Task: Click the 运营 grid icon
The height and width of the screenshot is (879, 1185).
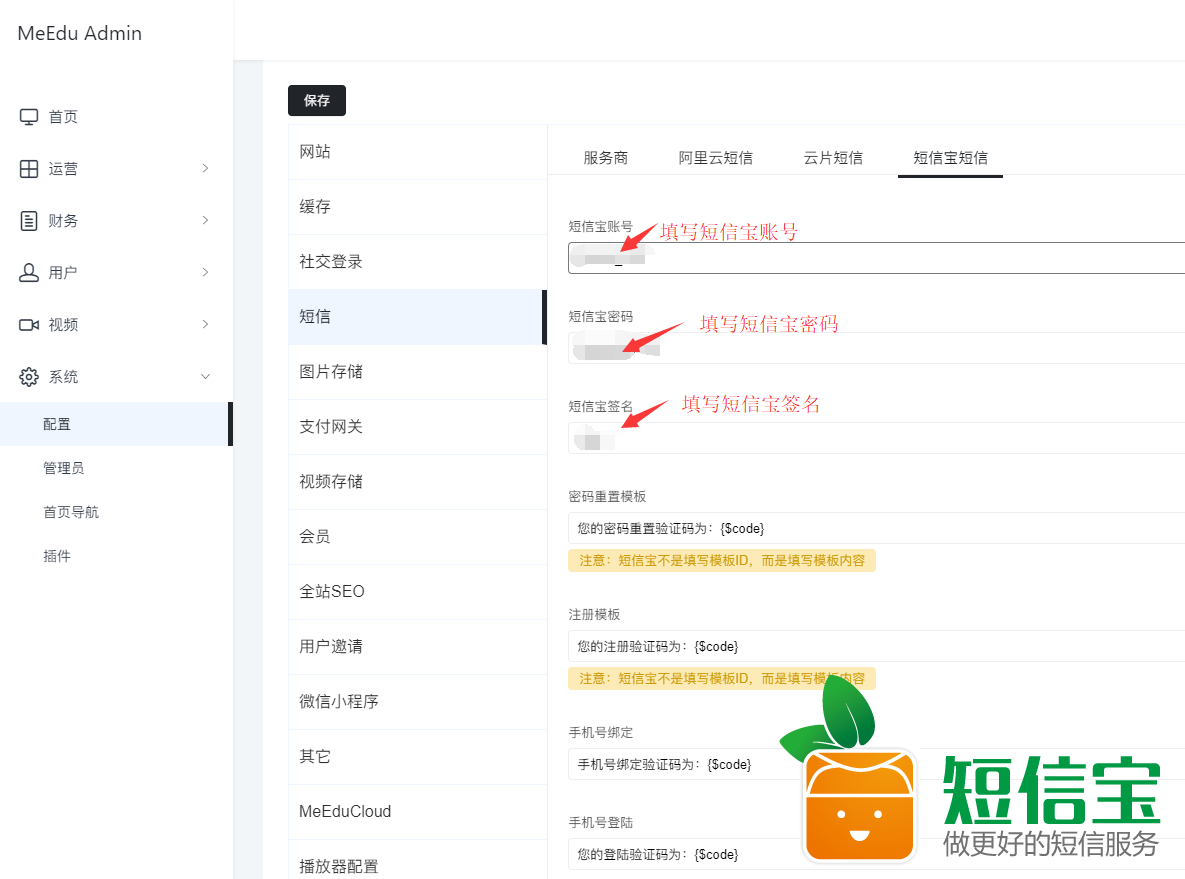Action: click(x=29, y=169)
